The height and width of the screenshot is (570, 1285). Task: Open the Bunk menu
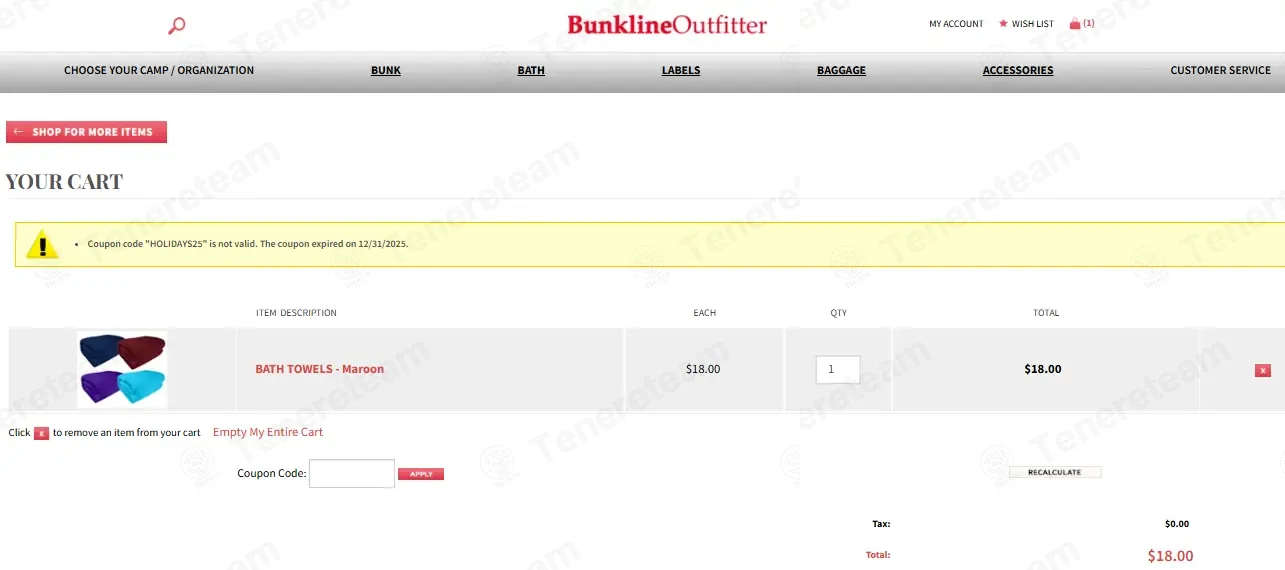tap(386, 71)
